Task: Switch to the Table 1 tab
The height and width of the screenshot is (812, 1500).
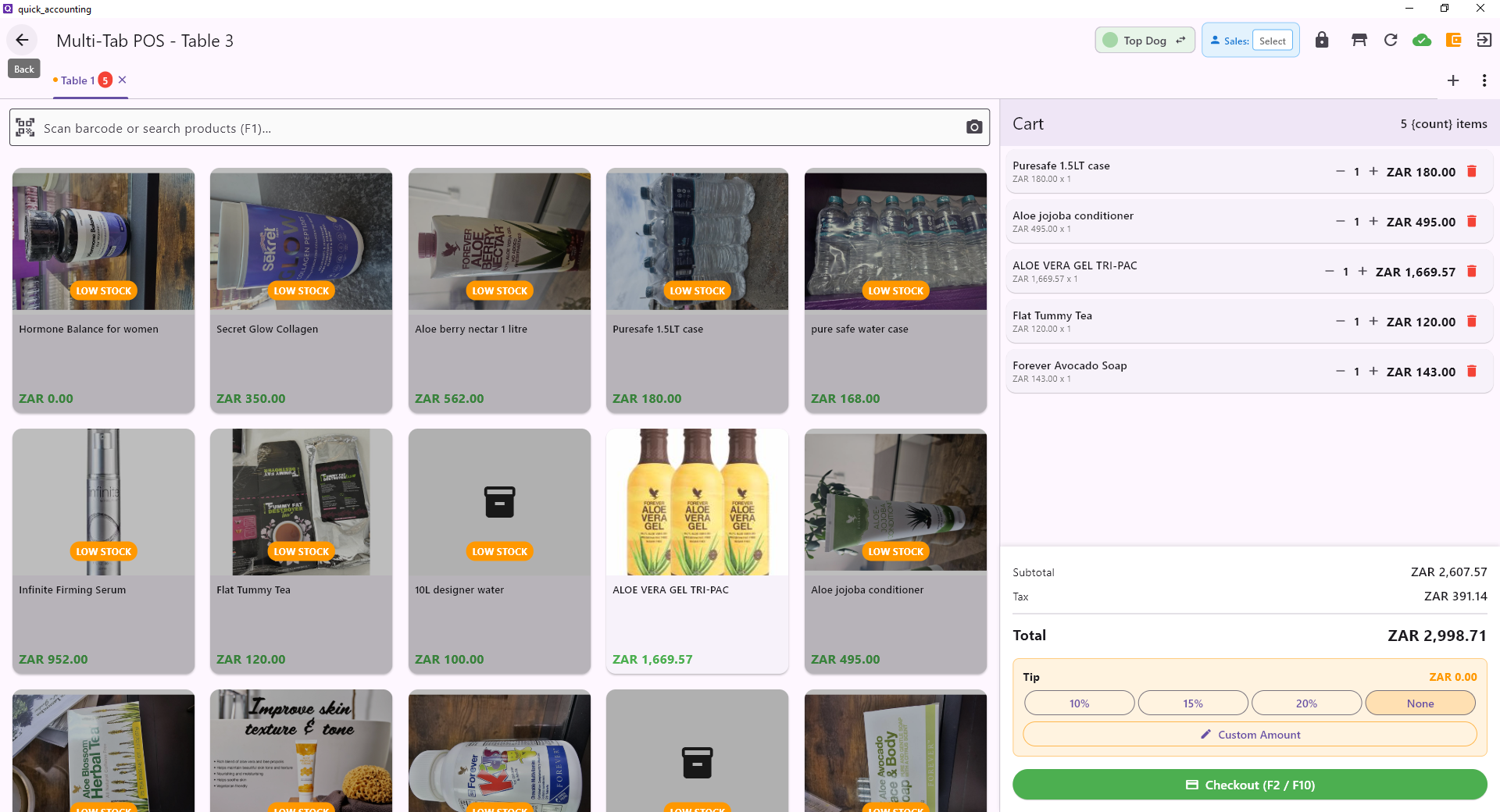Action: [x=77, y=80]
